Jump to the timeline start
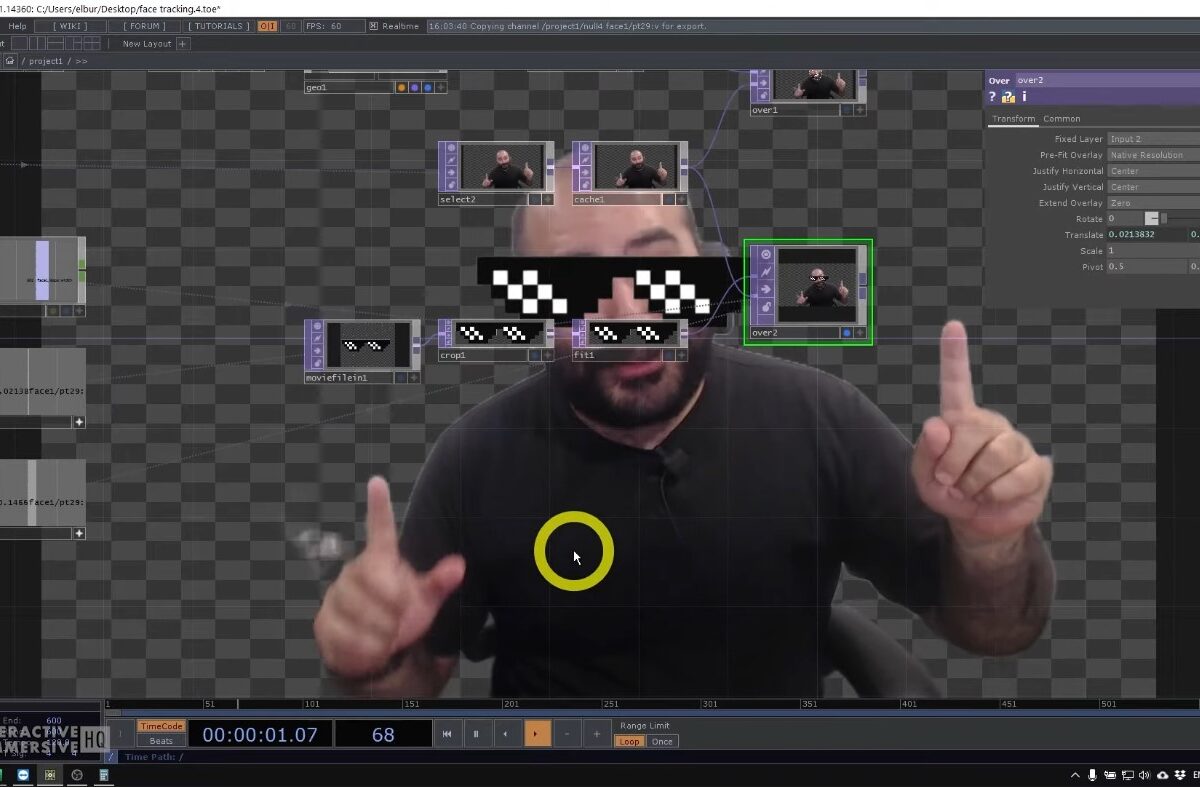1200x787 pixels. click(447, 734)
